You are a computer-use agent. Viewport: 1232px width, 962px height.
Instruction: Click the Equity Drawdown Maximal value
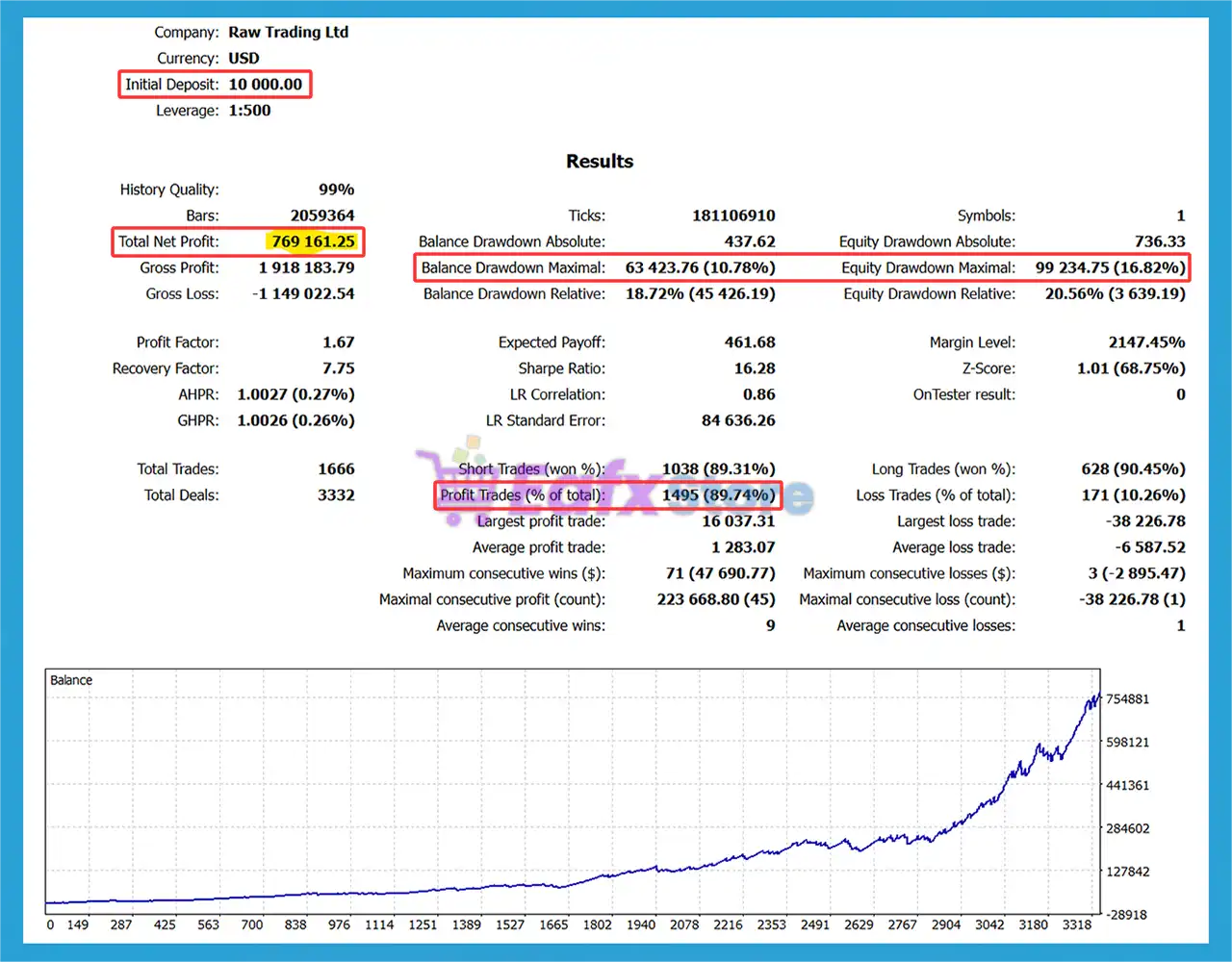(1109, 267)
